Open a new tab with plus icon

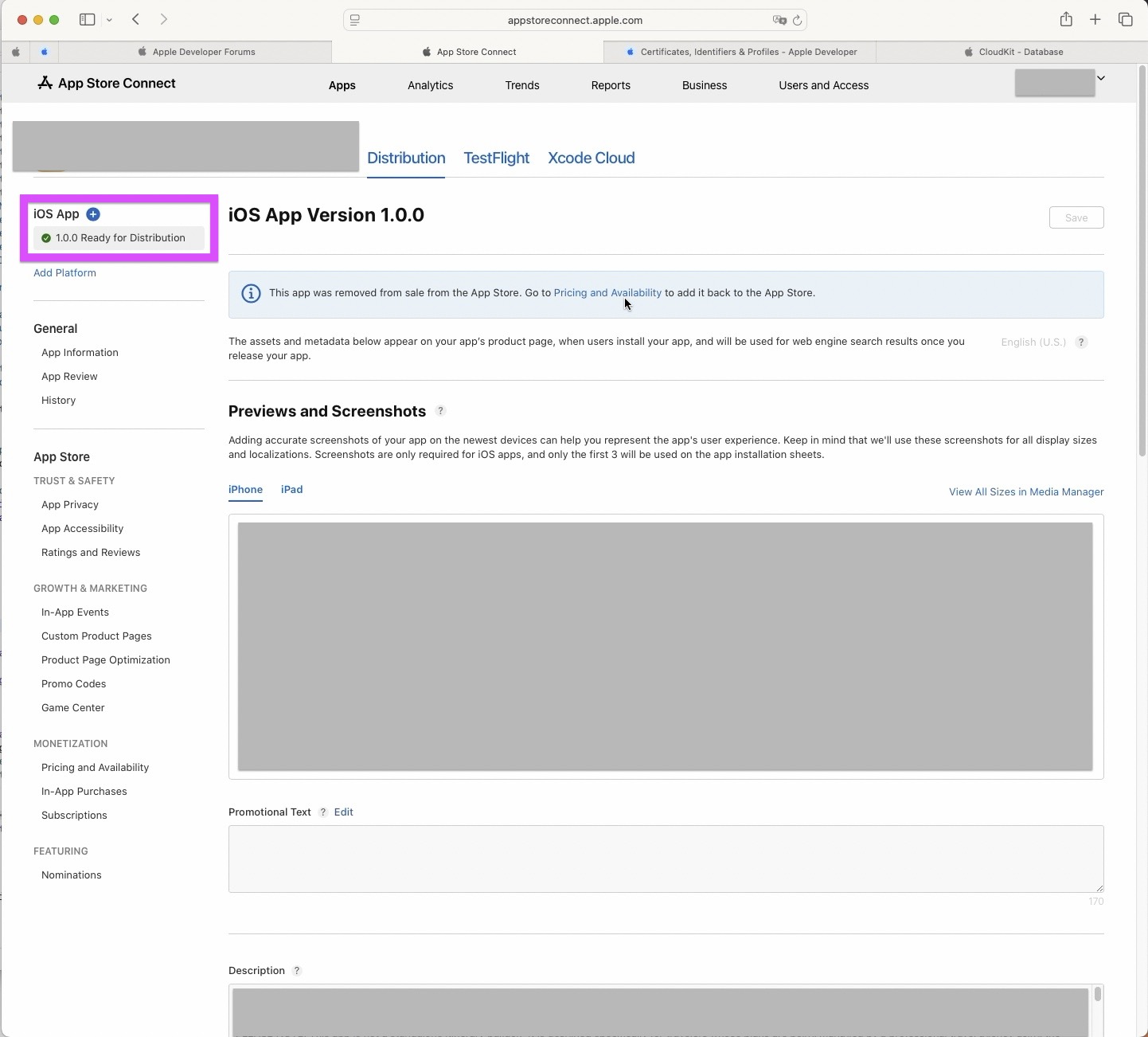coord(1095,20)
